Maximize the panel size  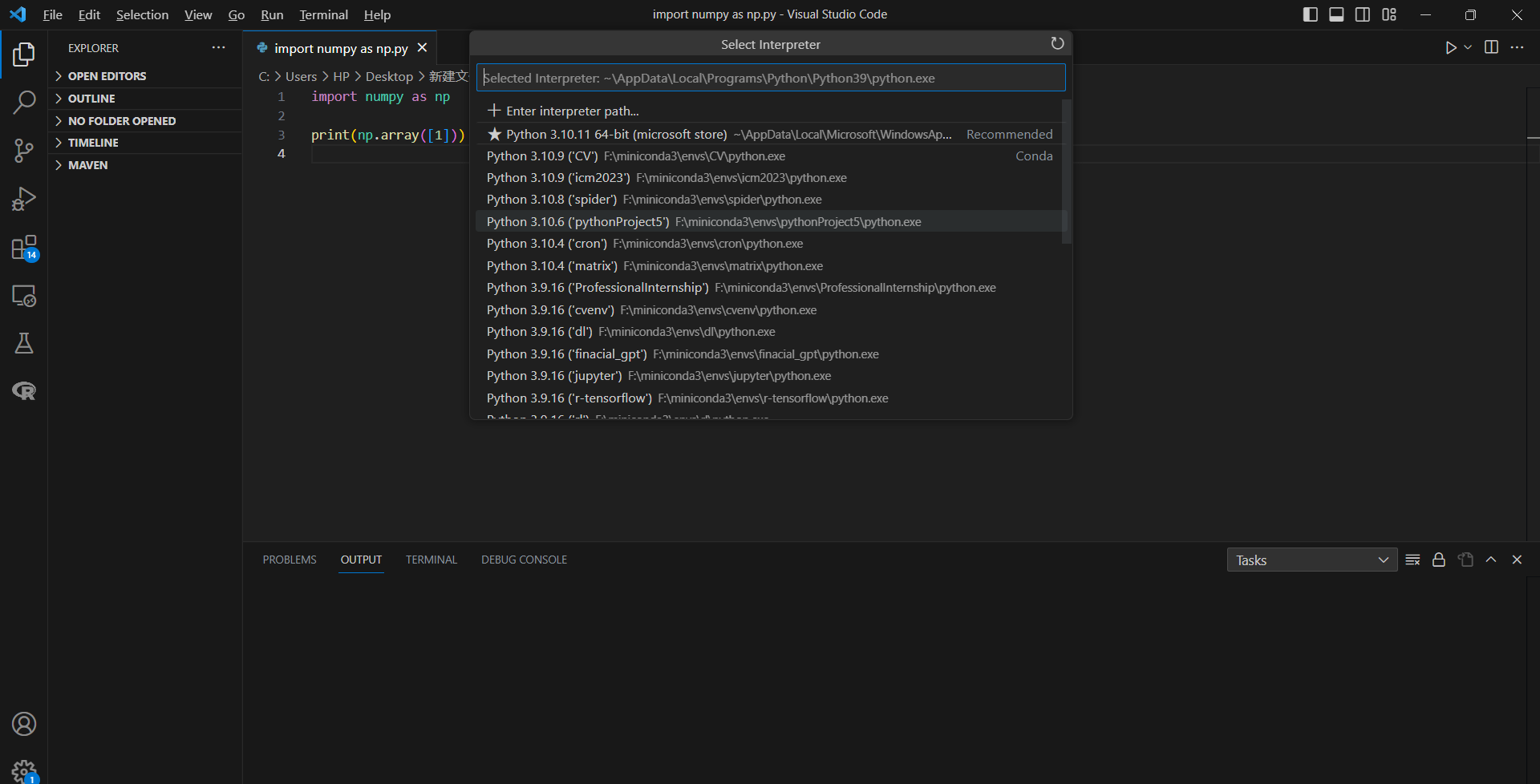1491,560
